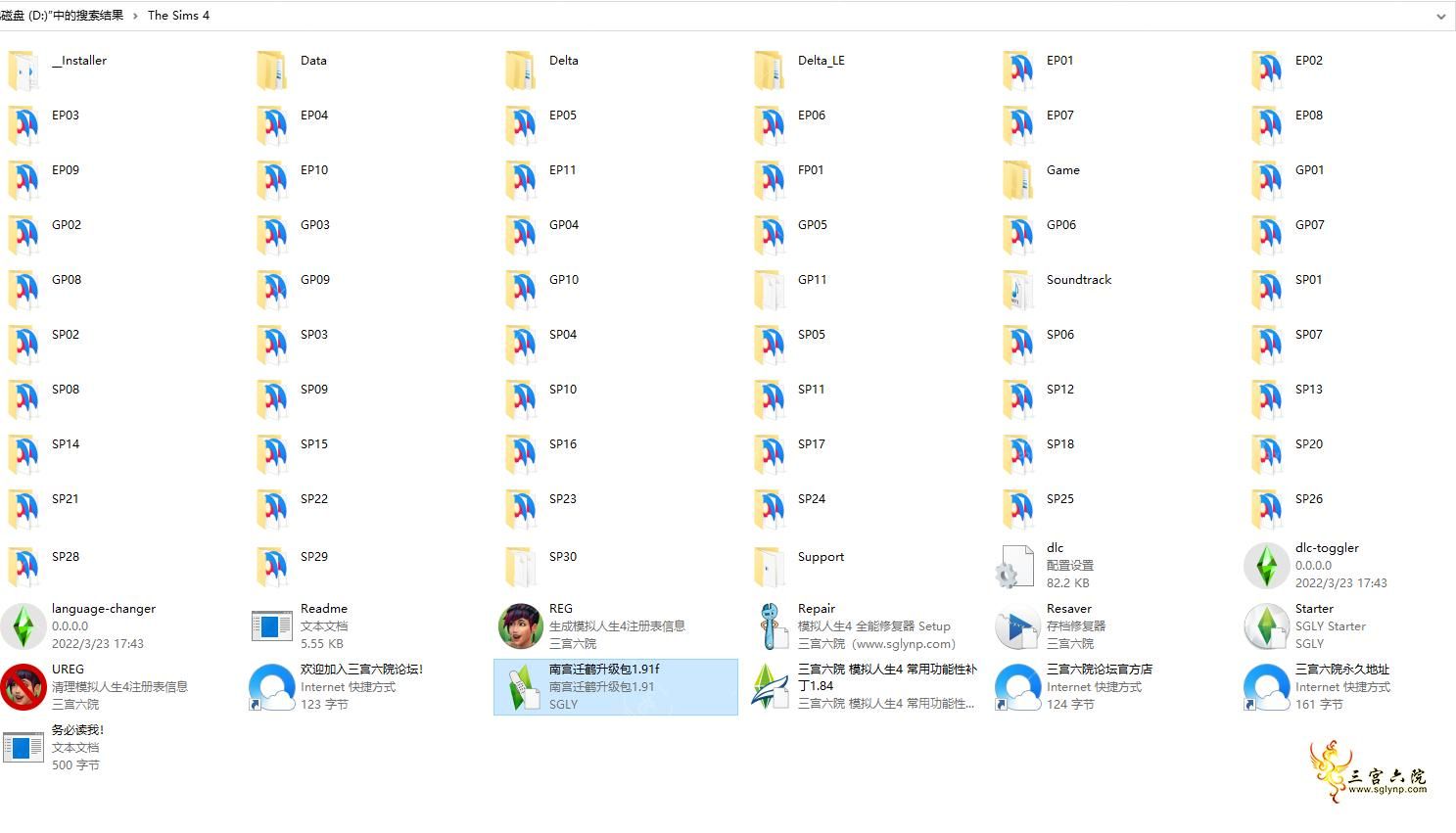1456x833 pixels.
Task: Click the SP26 folder label
Action: click(x=1308, y=499)
